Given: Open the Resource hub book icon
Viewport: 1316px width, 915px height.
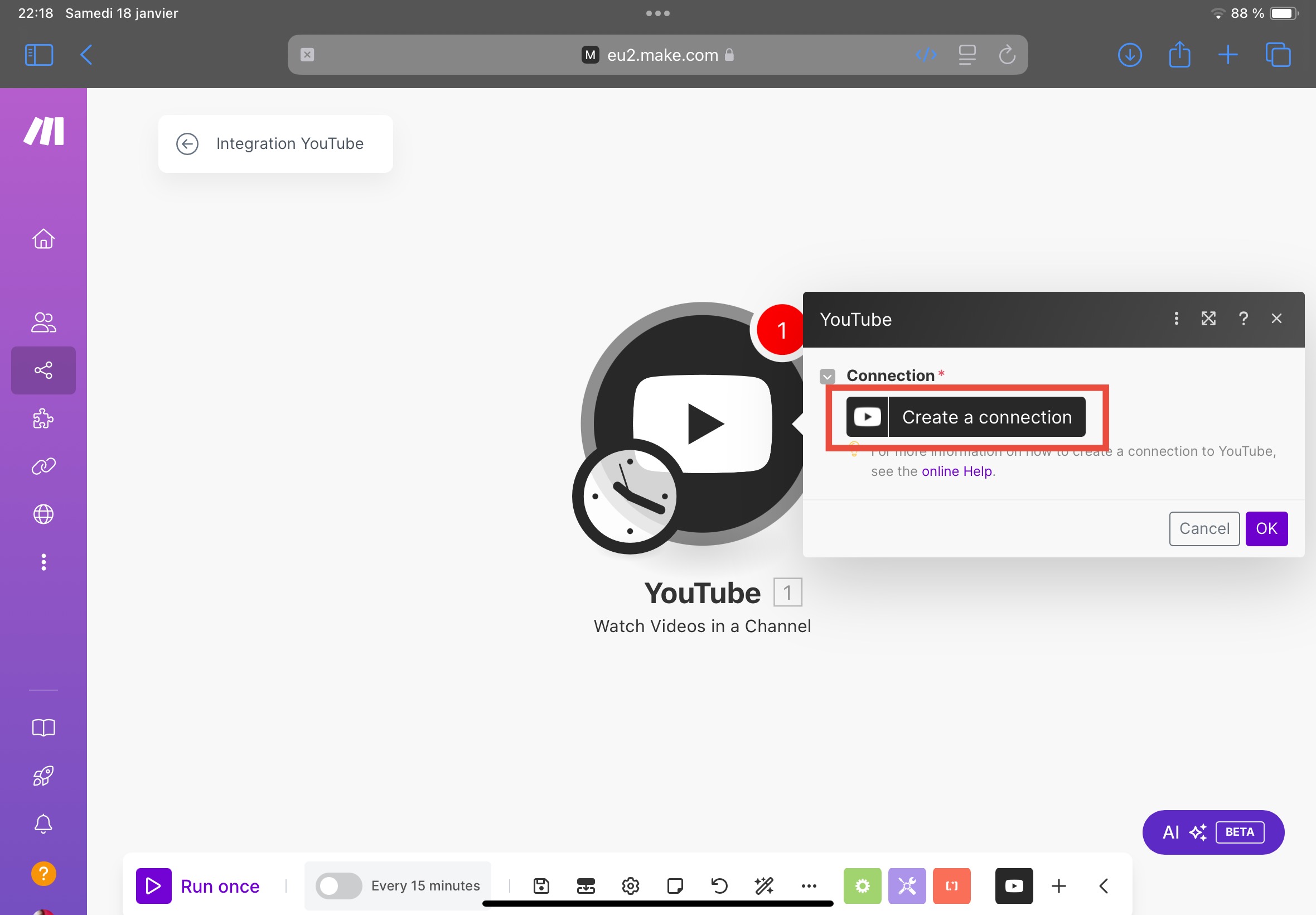Looking at the screenshot, I should [x=43, y=728].
